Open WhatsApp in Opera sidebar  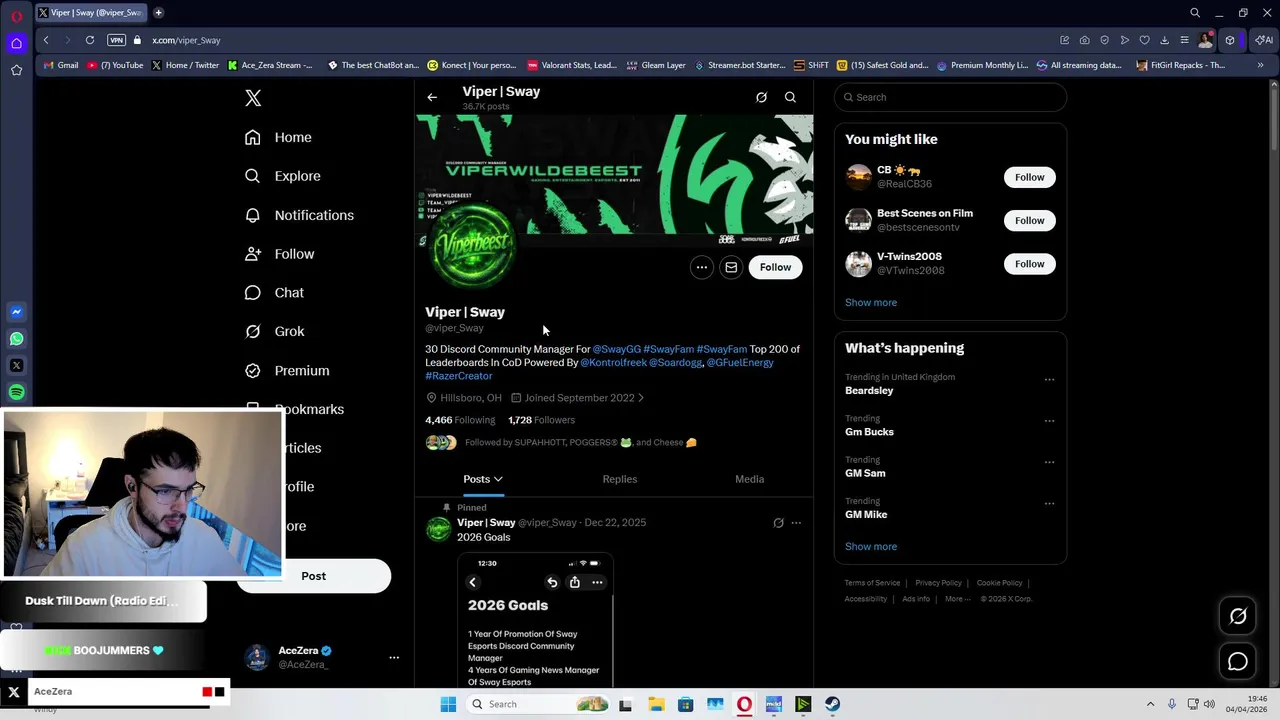(x=16, y=339)
